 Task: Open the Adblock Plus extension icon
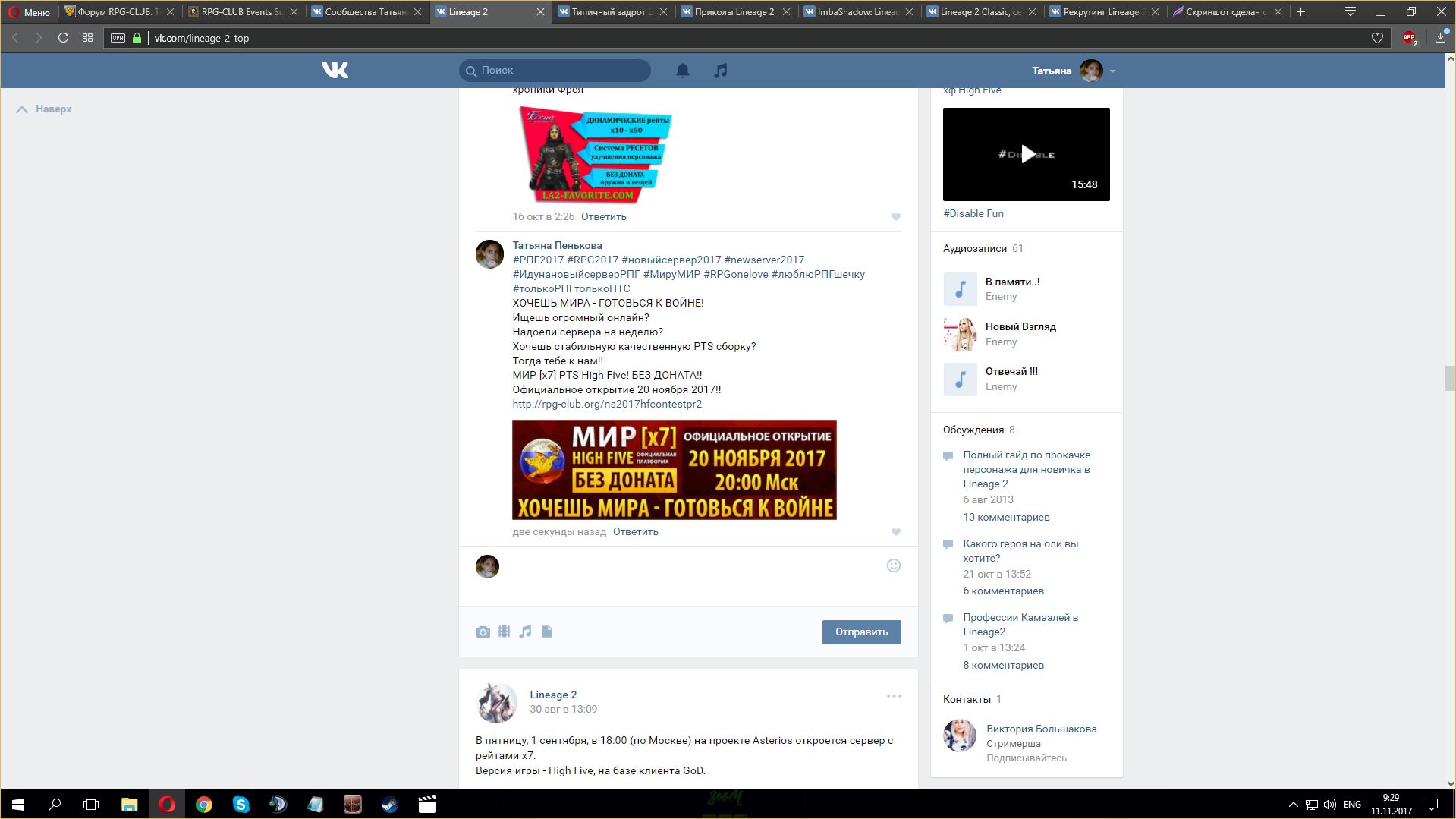(1409, 38)
